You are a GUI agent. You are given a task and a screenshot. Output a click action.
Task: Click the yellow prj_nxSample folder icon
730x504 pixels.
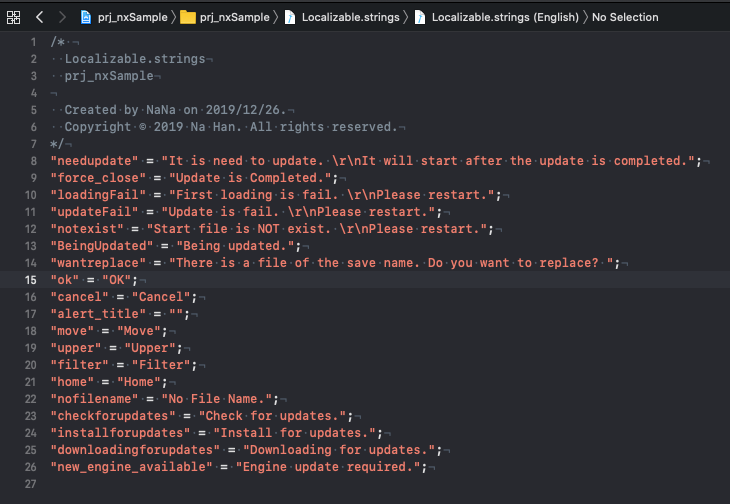tap(188, 17)
